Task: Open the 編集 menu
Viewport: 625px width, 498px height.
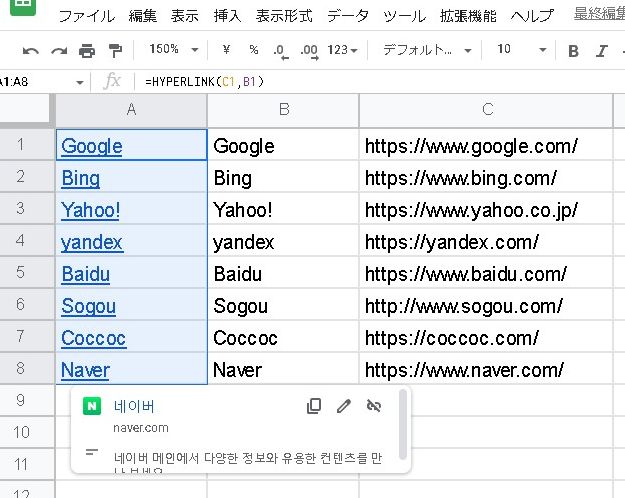Action: pyautogui.click(x=143, y=16)
